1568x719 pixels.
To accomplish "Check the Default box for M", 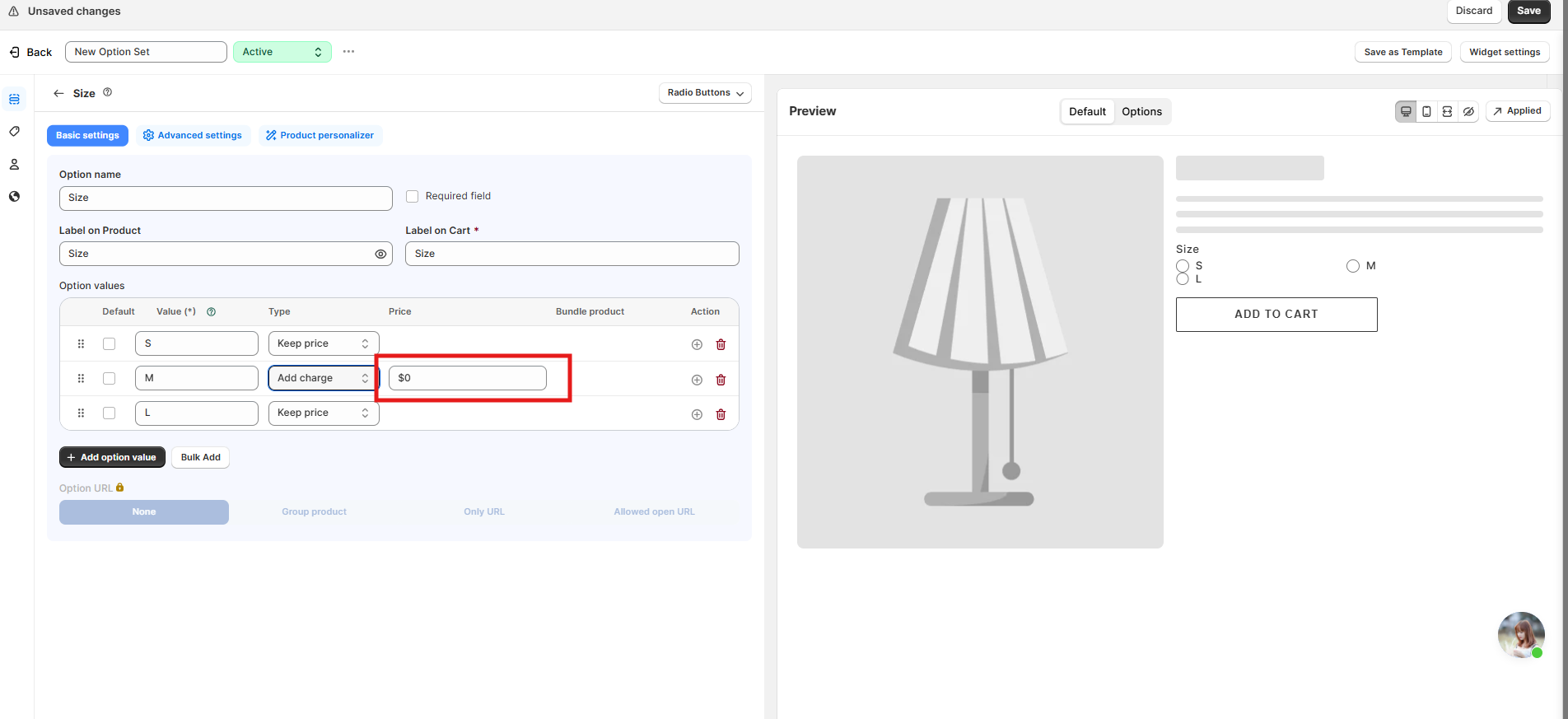I will (x=109, y=378).
